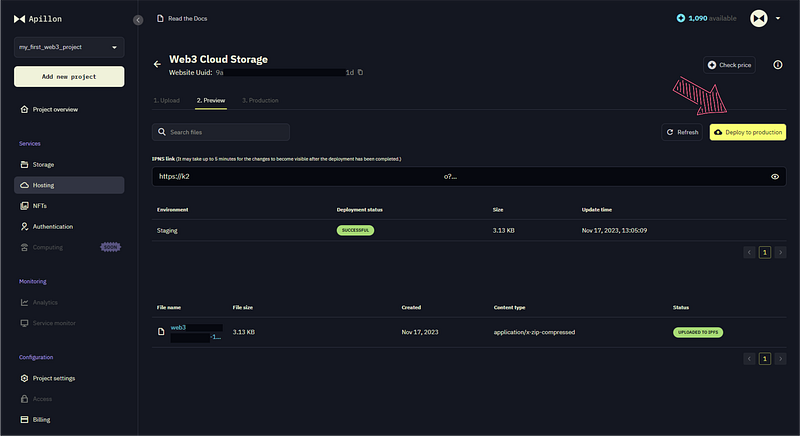The height and width of the screenshot is (436, 800).
Task: Click the 1,090 available credits
Action: tap(707, 18)
